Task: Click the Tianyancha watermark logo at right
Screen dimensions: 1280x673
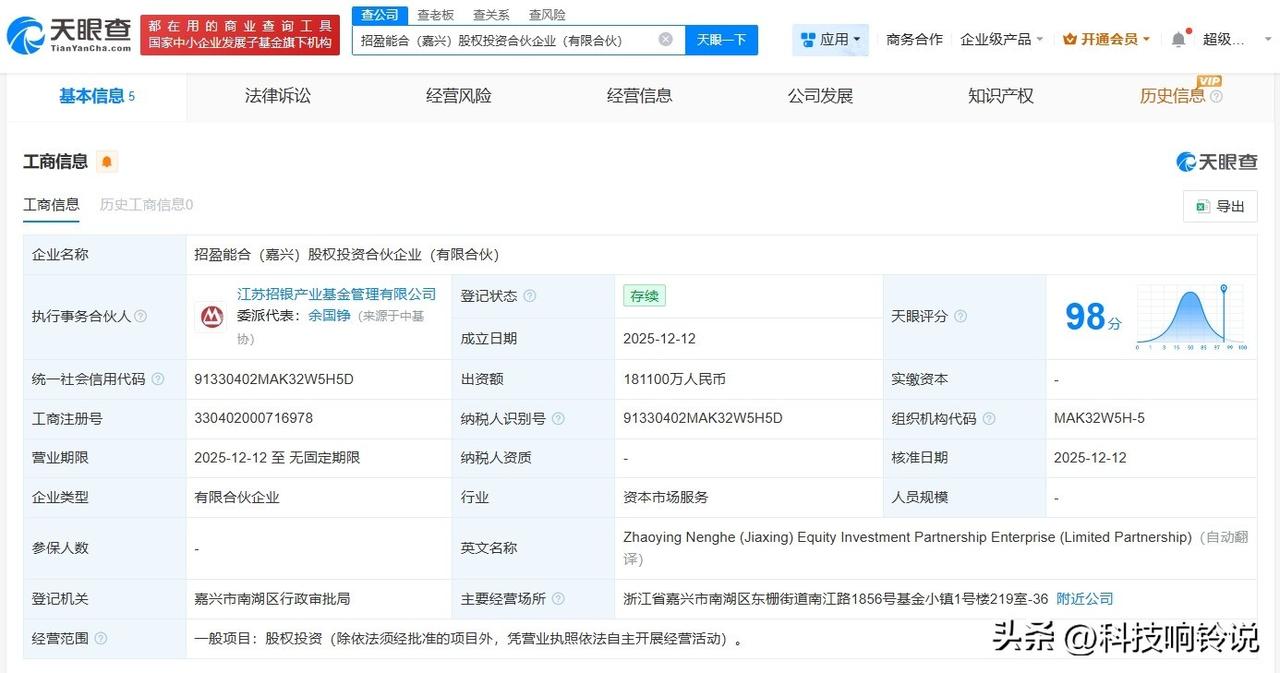Action: point(1217,162)
